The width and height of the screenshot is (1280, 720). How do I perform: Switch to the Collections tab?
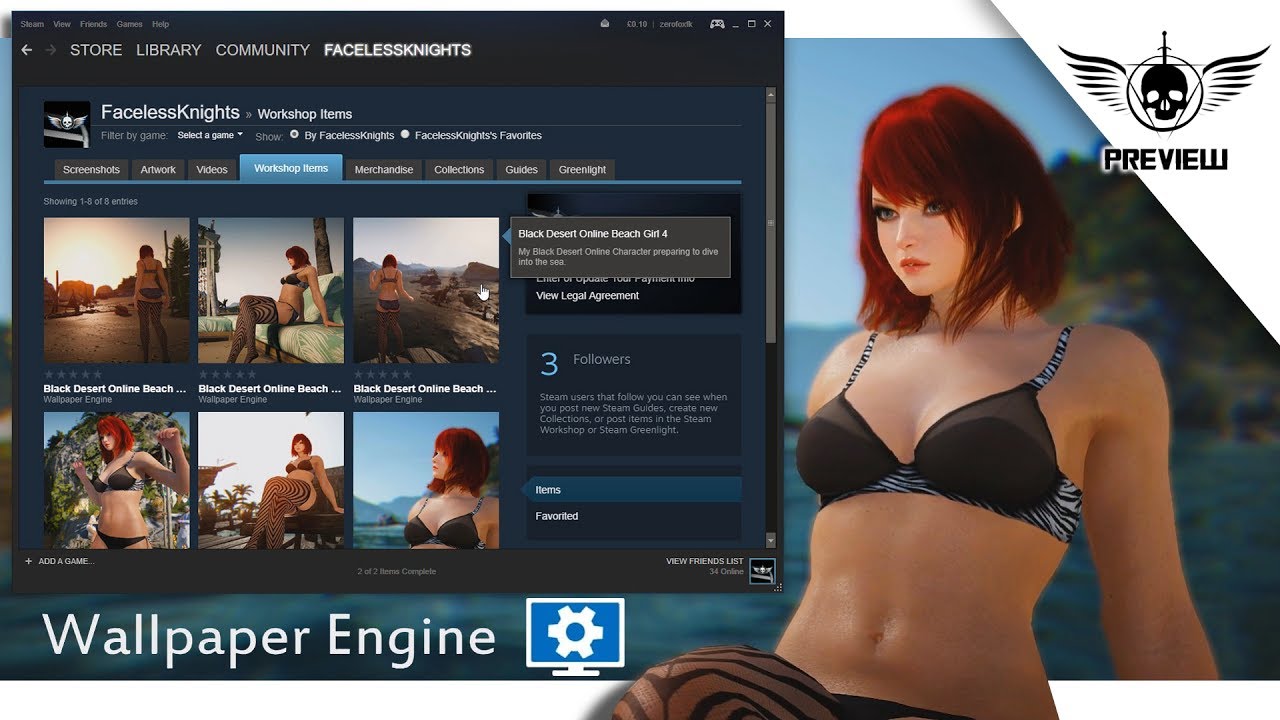[459, 170]
